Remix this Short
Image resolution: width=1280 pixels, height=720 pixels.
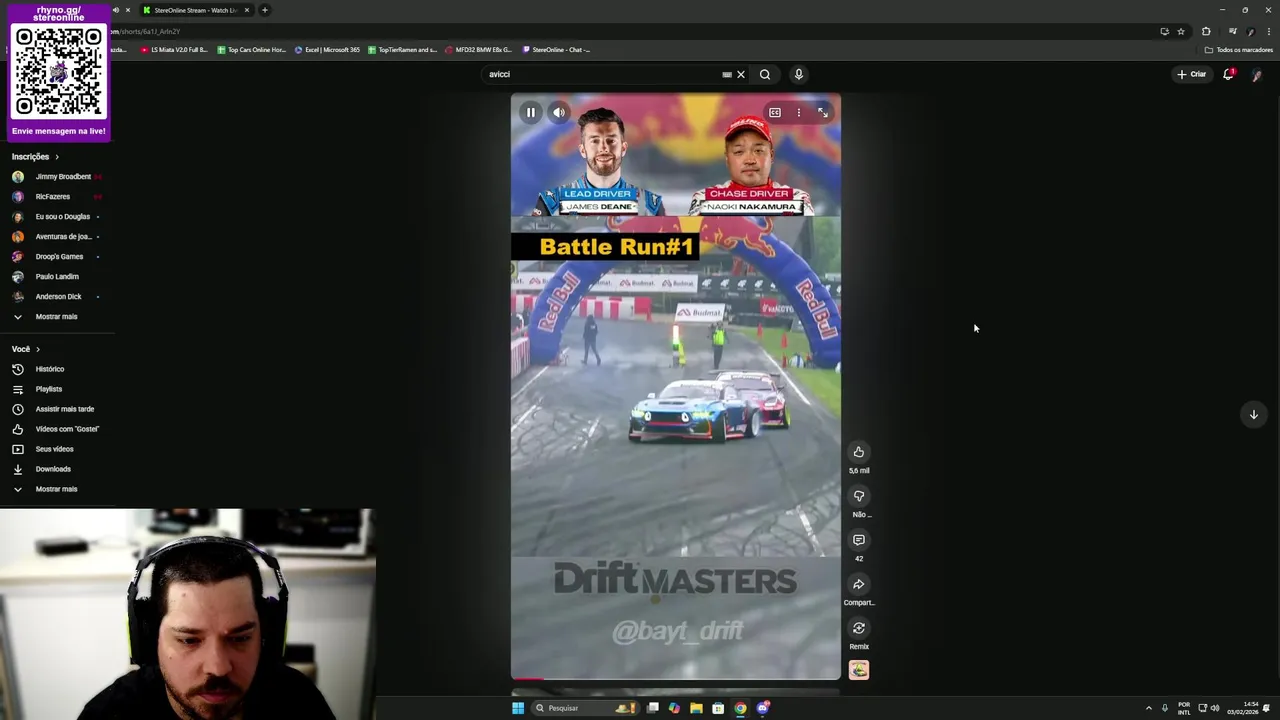click(x=859, y=628)
